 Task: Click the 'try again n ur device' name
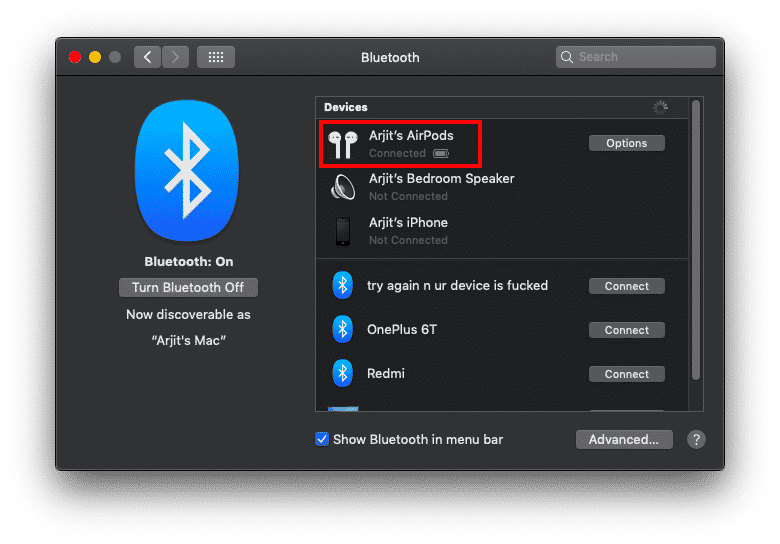tap(457, 285)
